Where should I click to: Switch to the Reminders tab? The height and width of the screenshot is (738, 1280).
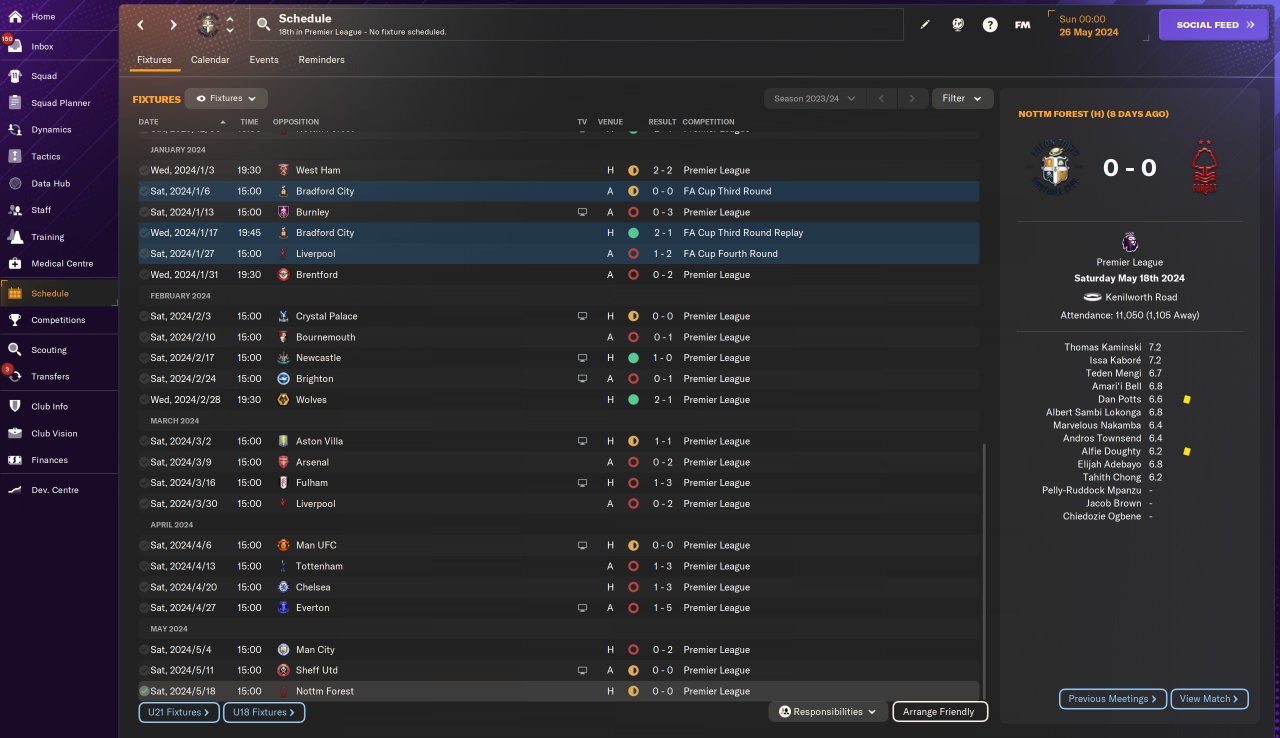pyautogui.click(x=321, y=60)
